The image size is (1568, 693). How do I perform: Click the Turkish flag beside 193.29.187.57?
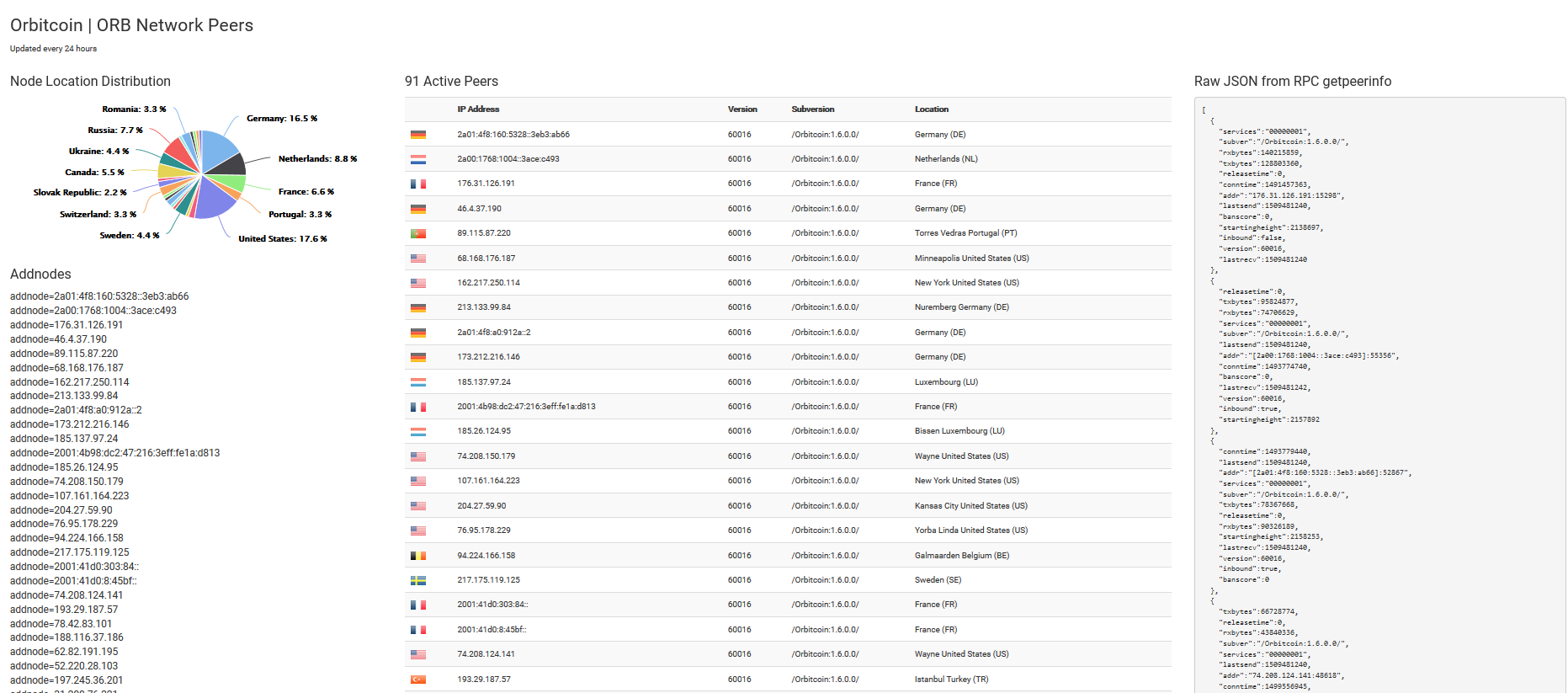point(418,680)
